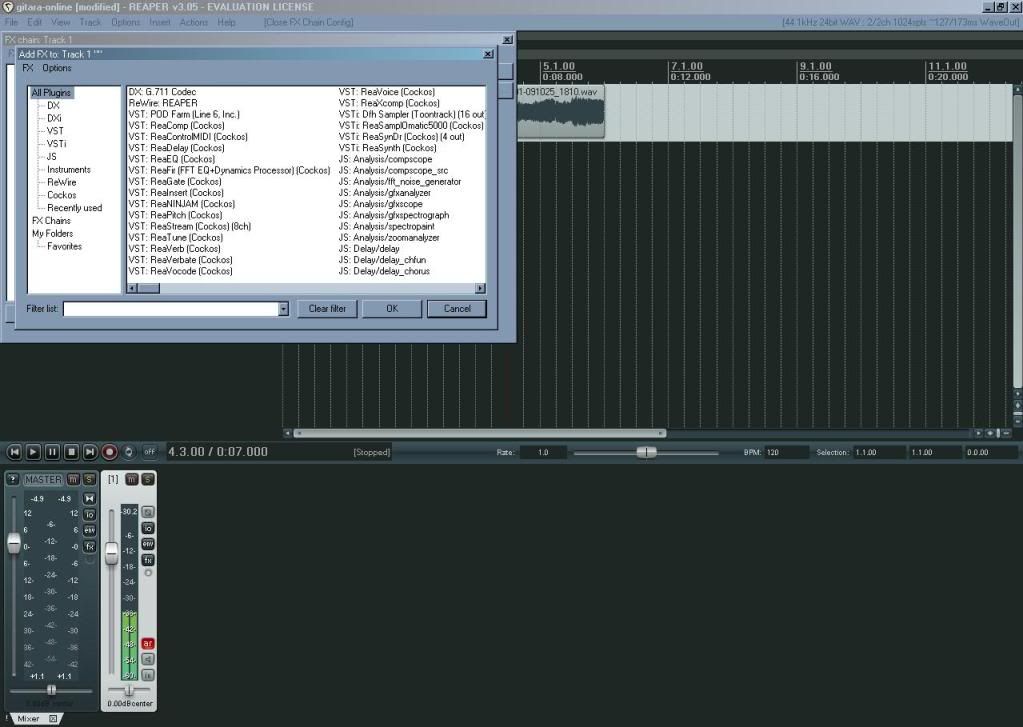
Task: Click the Clear filter button
Action: (328, 309)
